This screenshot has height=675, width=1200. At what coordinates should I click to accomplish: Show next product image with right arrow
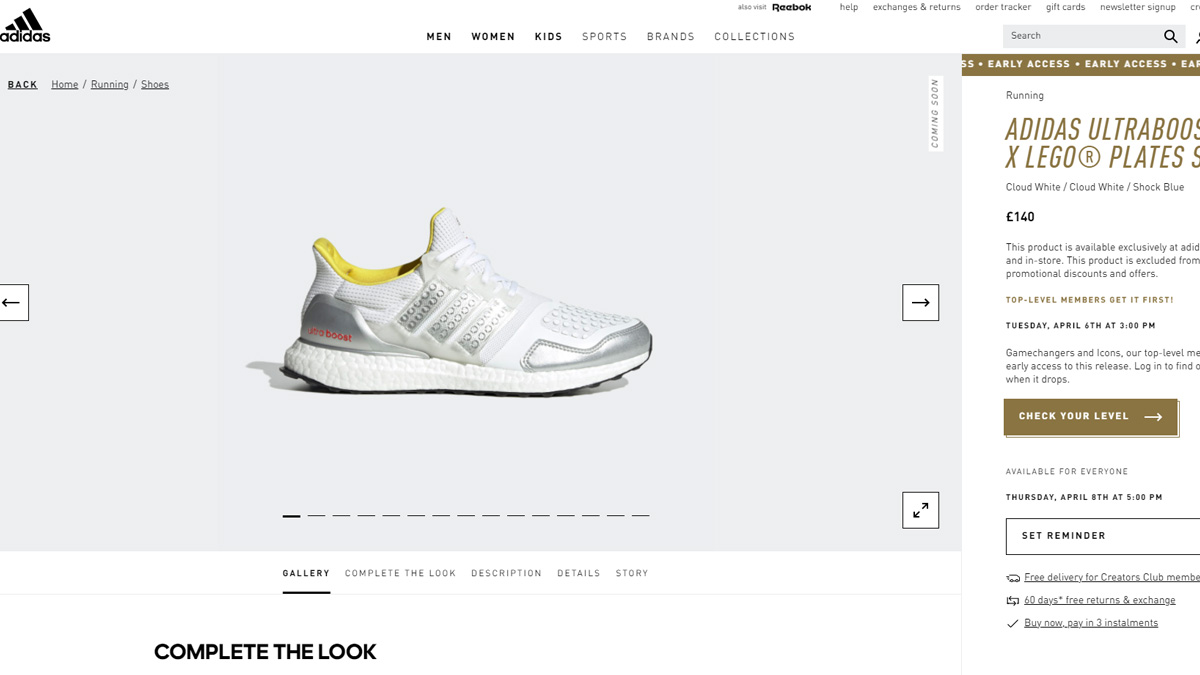coord(920,302)
